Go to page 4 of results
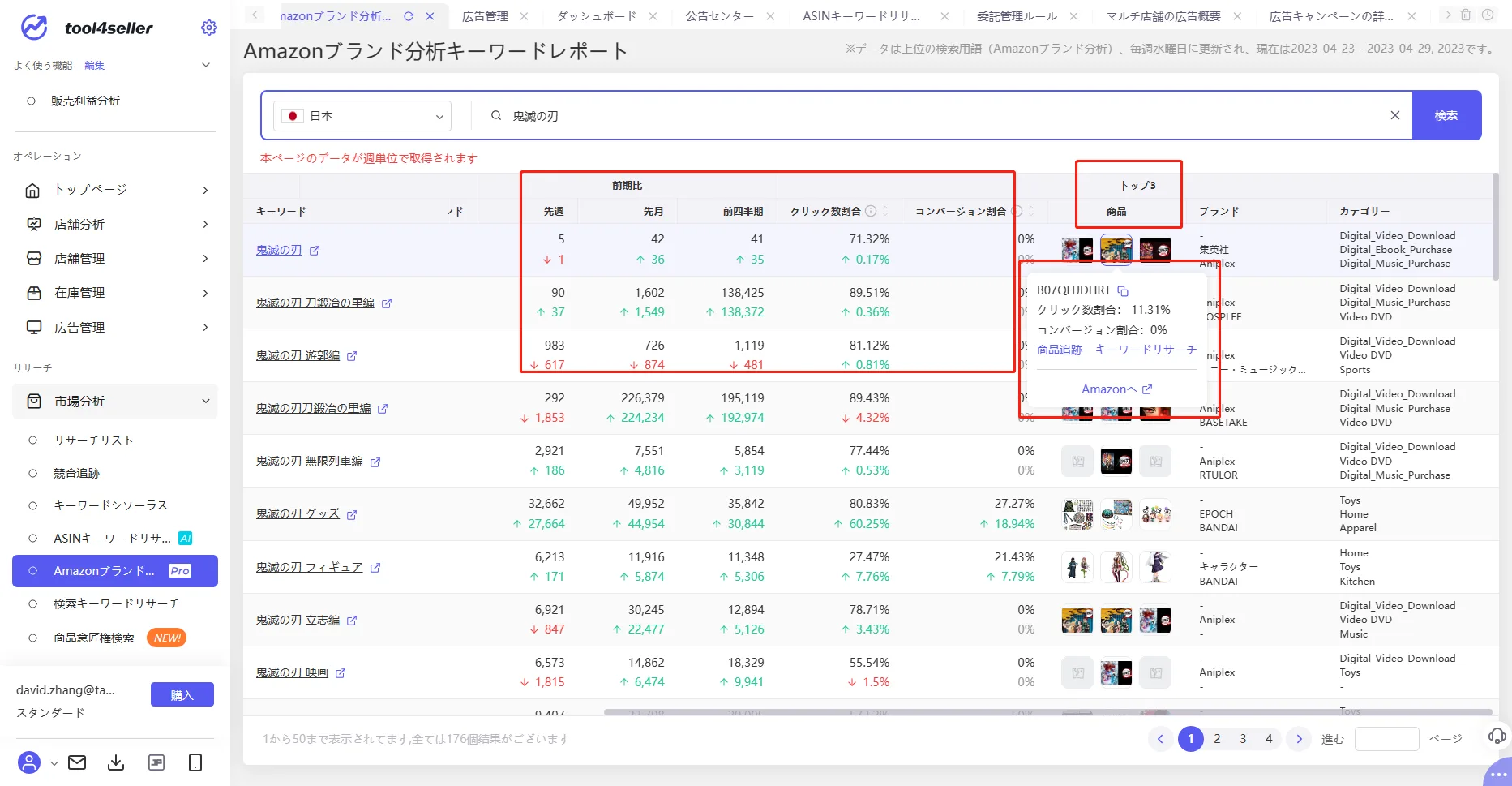Viewport: 1512px width, 786px height. click(1269, 739)
